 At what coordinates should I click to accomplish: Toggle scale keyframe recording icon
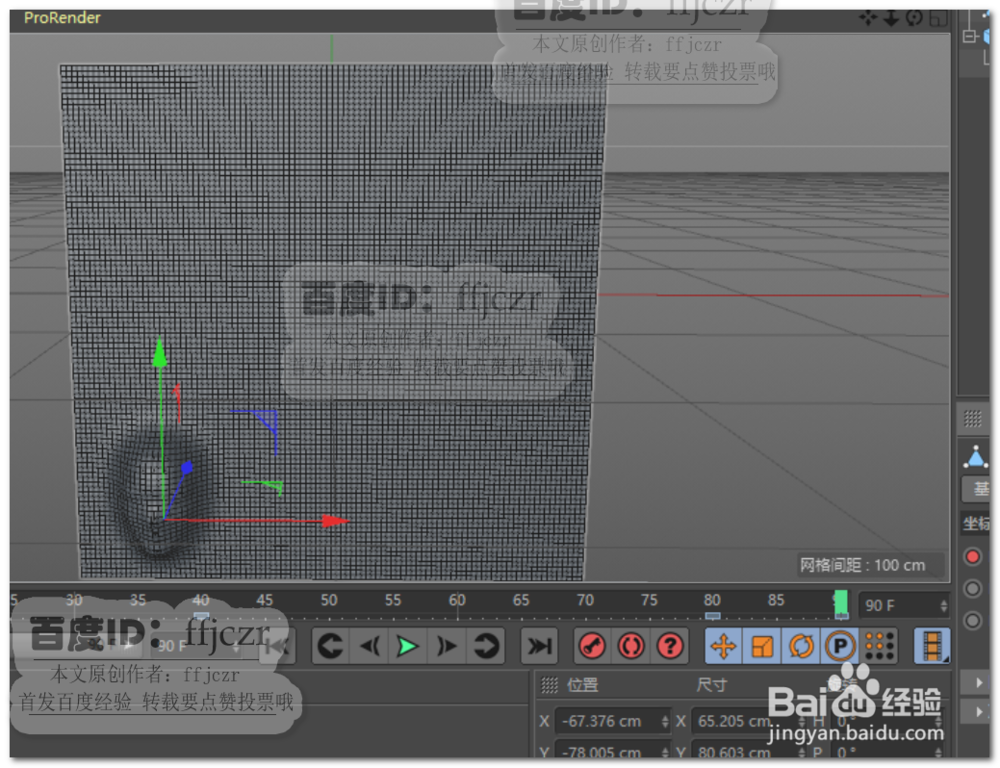(762, 646)
